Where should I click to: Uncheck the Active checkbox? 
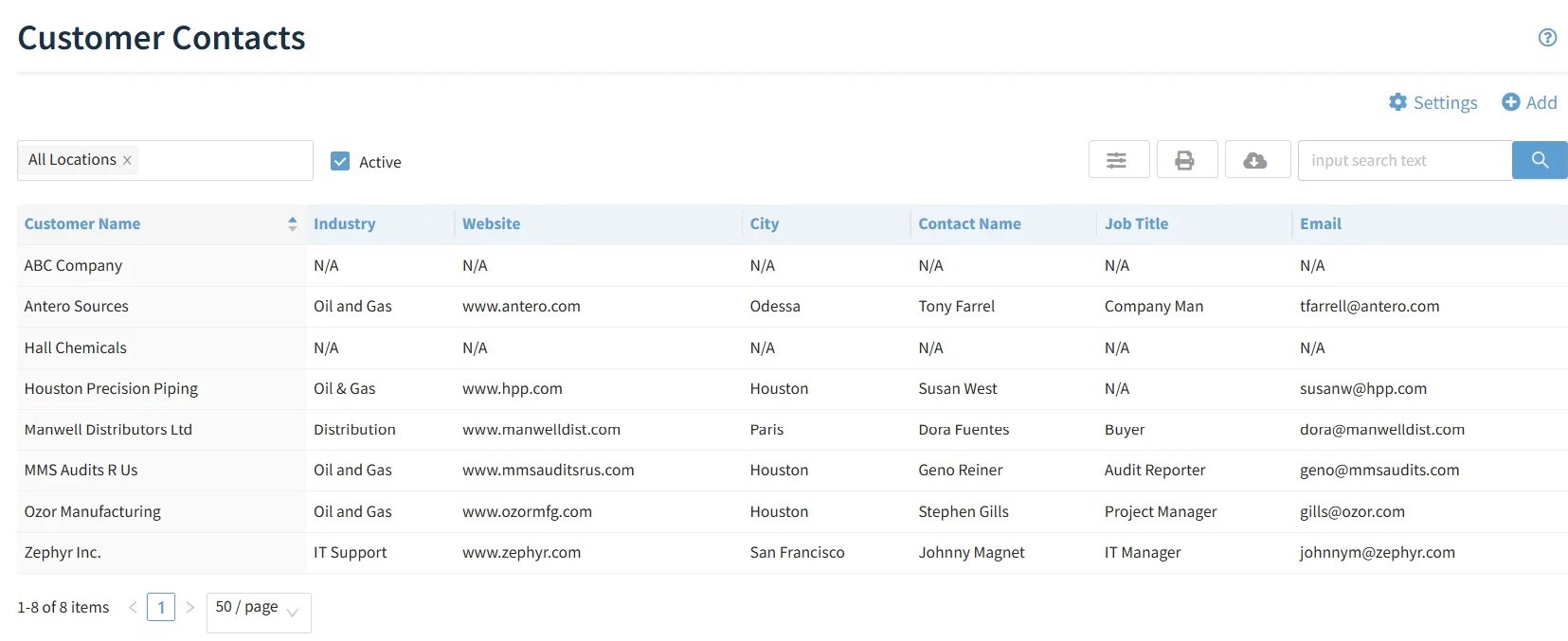pos(340,161)
